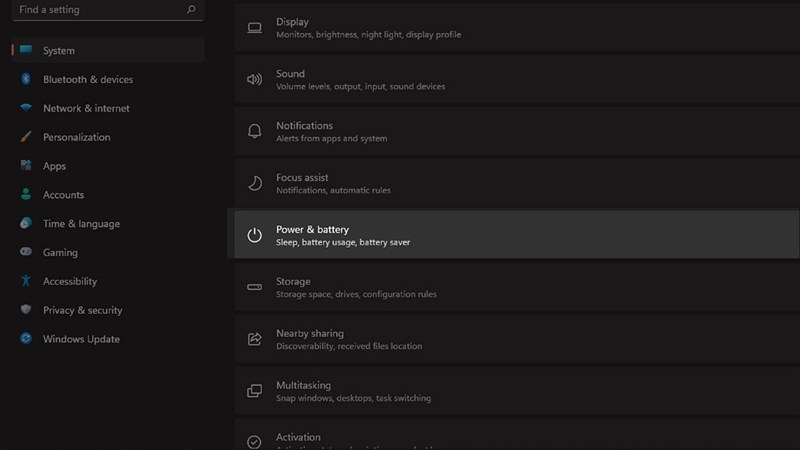Click the Nearby sharing share icon

click(x=255, y=339)
